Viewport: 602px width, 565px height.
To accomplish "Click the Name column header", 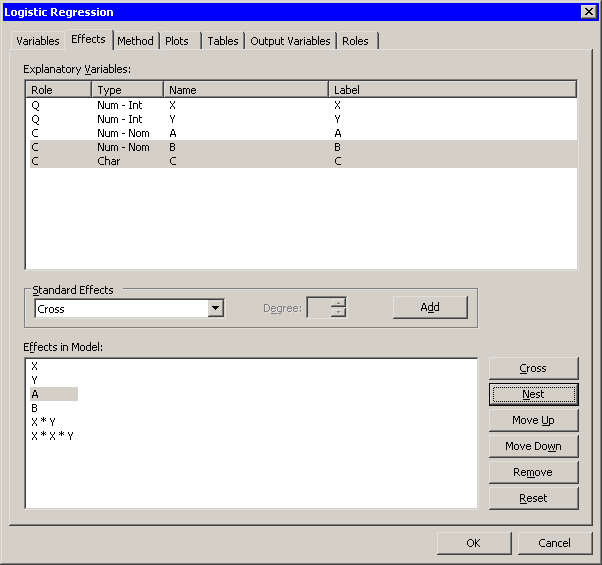I will click(x=245, y=90).
